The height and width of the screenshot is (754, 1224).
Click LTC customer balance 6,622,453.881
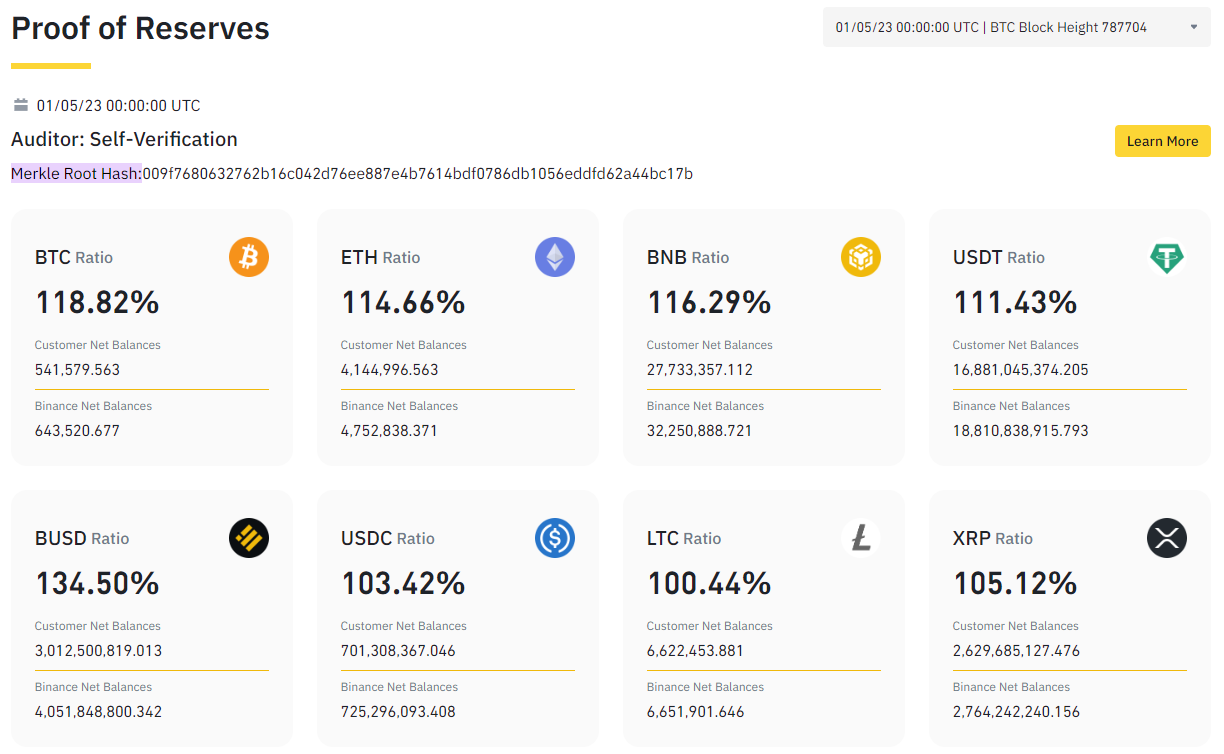tap(695, 651)
